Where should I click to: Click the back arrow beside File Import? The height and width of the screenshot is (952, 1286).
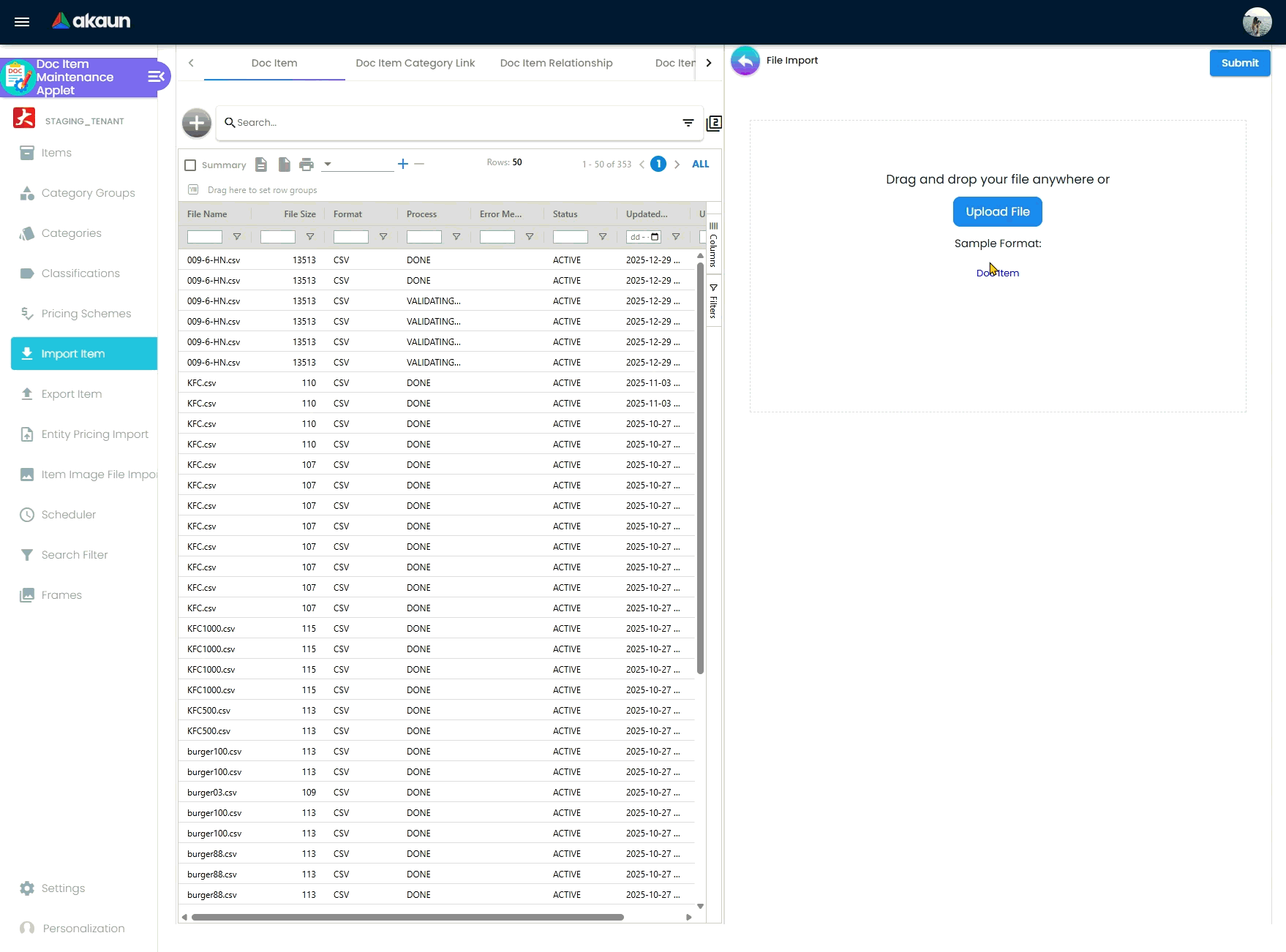pos(745,61)
